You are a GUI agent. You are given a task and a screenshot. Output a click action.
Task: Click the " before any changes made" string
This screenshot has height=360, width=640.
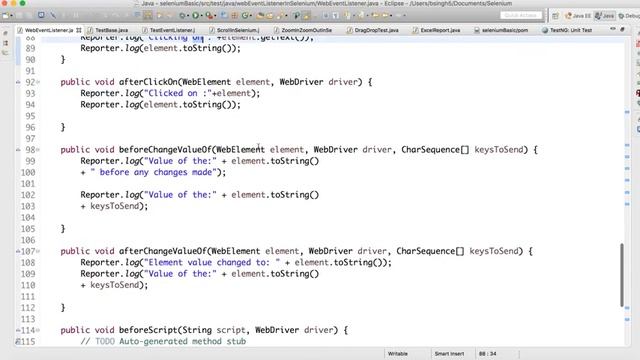153,172
